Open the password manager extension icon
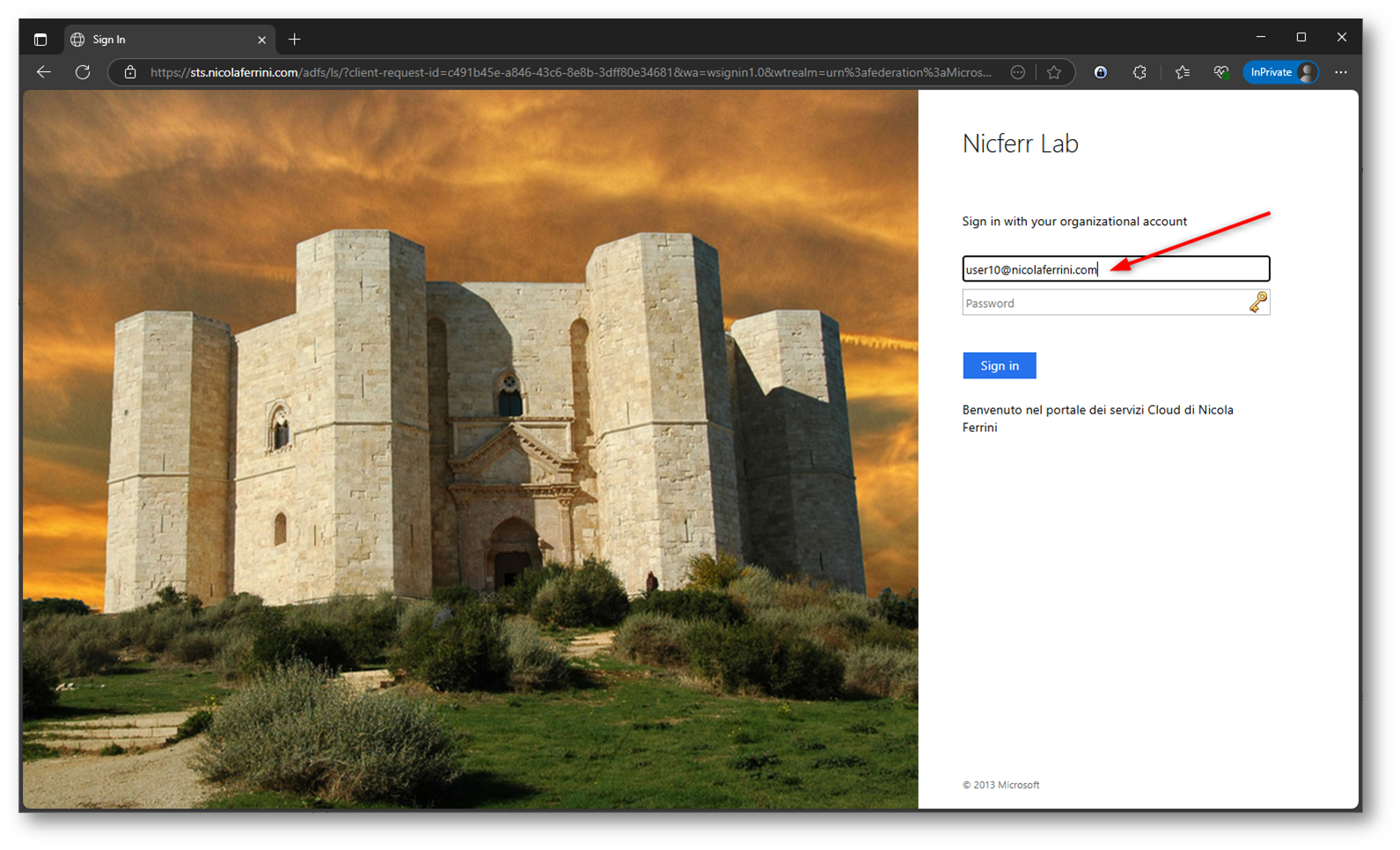 1100,72
